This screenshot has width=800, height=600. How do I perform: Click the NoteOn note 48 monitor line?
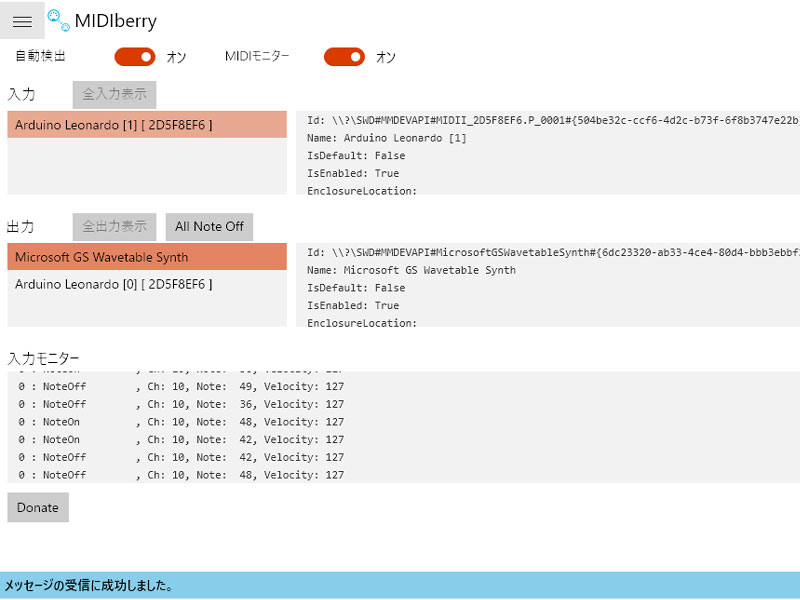(x=180, y=422)
